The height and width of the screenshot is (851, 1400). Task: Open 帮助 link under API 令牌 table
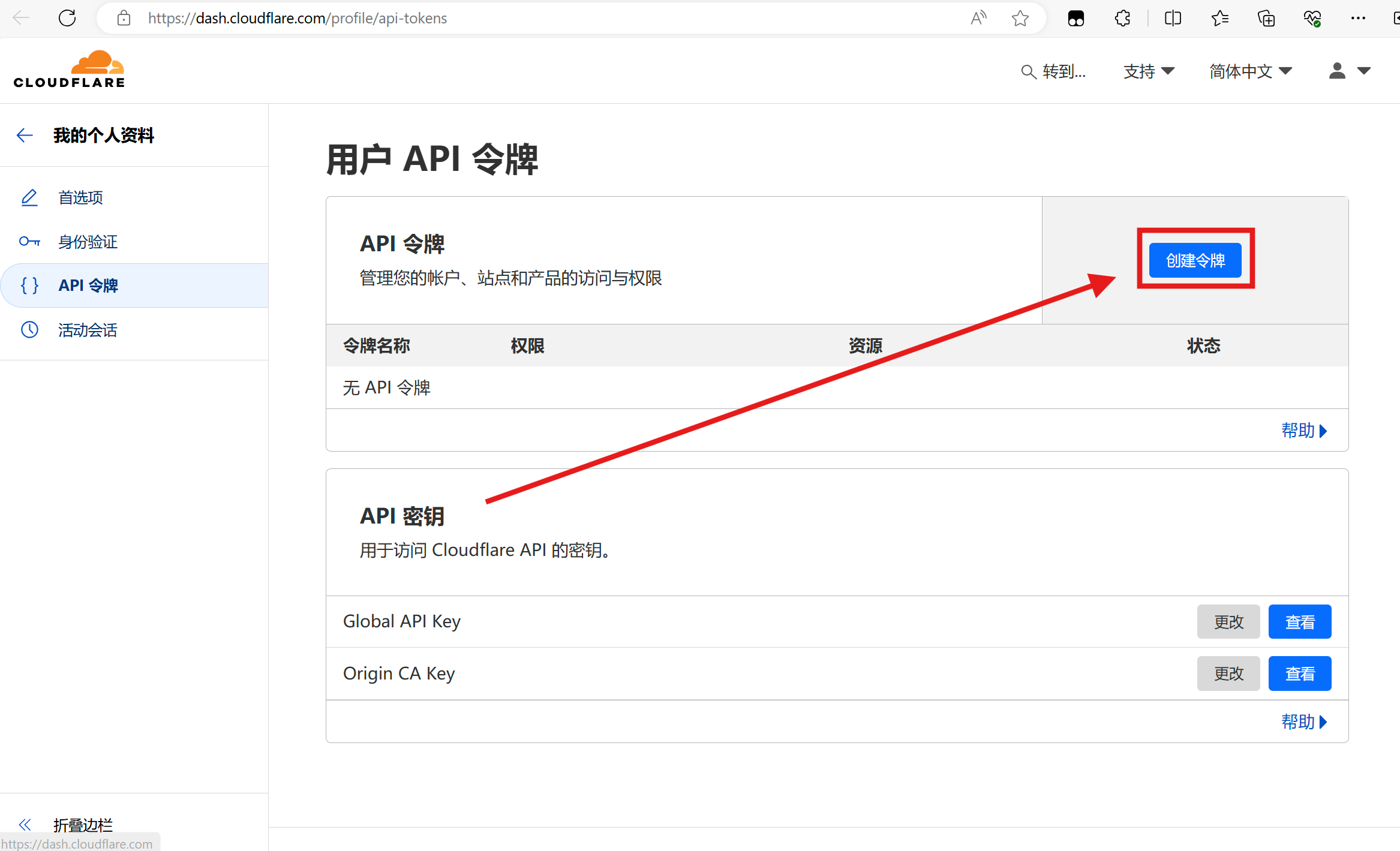point(1303,431)
